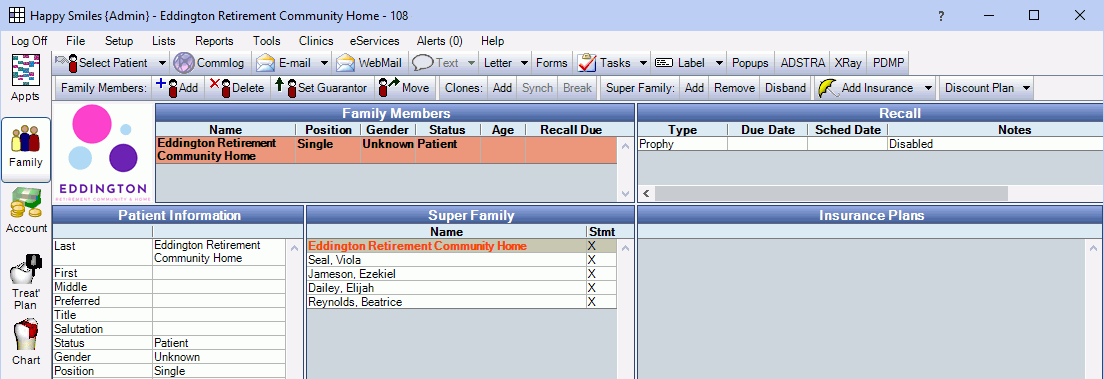Expand the Label dropdown arrow
The height and width of the screenshot is (379, 1104).
[x=719, y=63]
